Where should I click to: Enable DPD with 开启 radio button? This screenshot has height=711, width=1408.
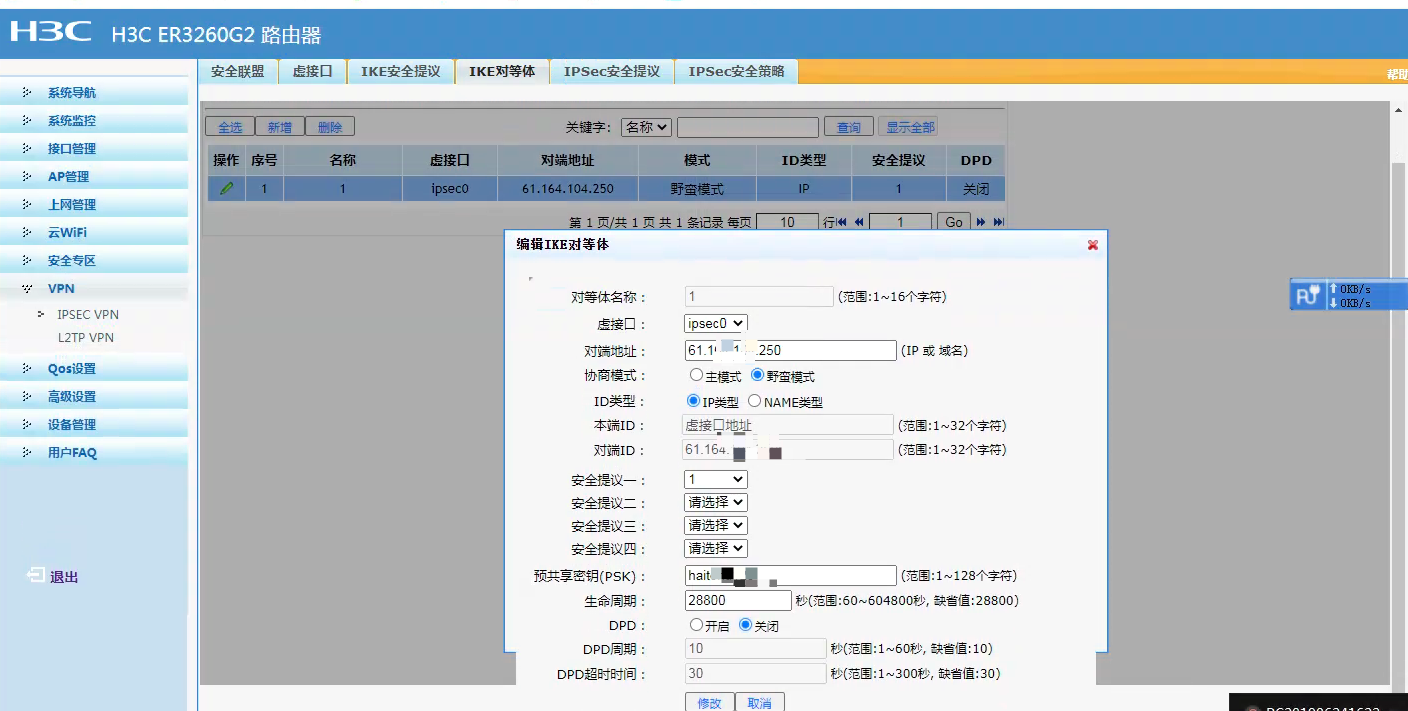[x=697, y=625]
